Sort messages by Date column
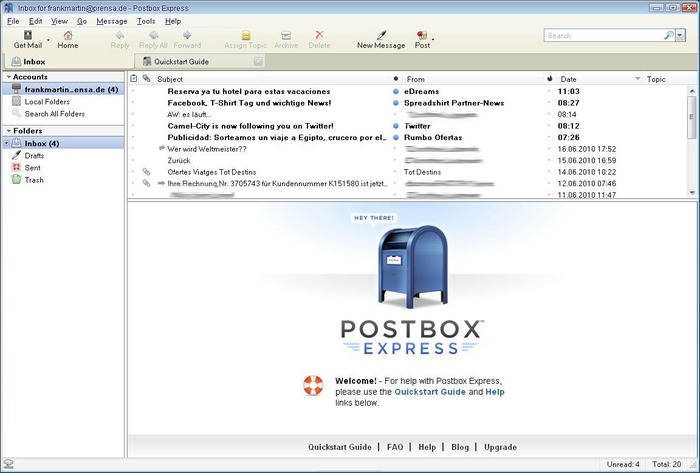This screenshot has height=473, width=700. pos(599,79)
